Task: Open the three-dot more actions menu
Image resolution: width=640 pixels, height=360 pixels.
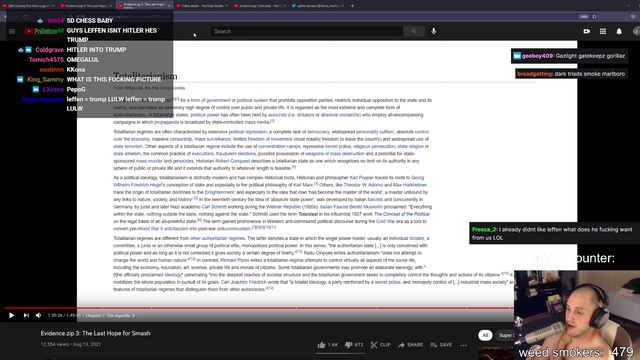Action: [x=463, y=345]
